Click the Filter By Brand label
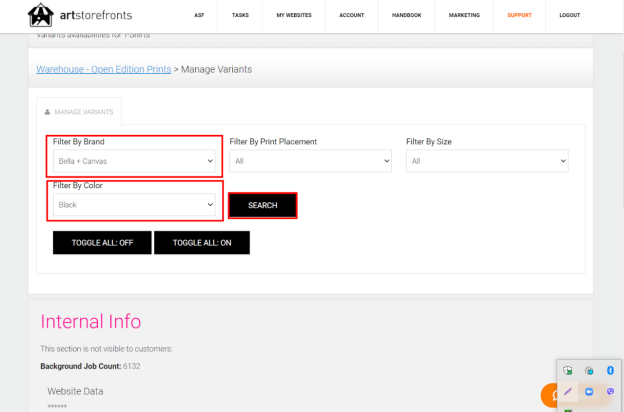 point(78,142)
